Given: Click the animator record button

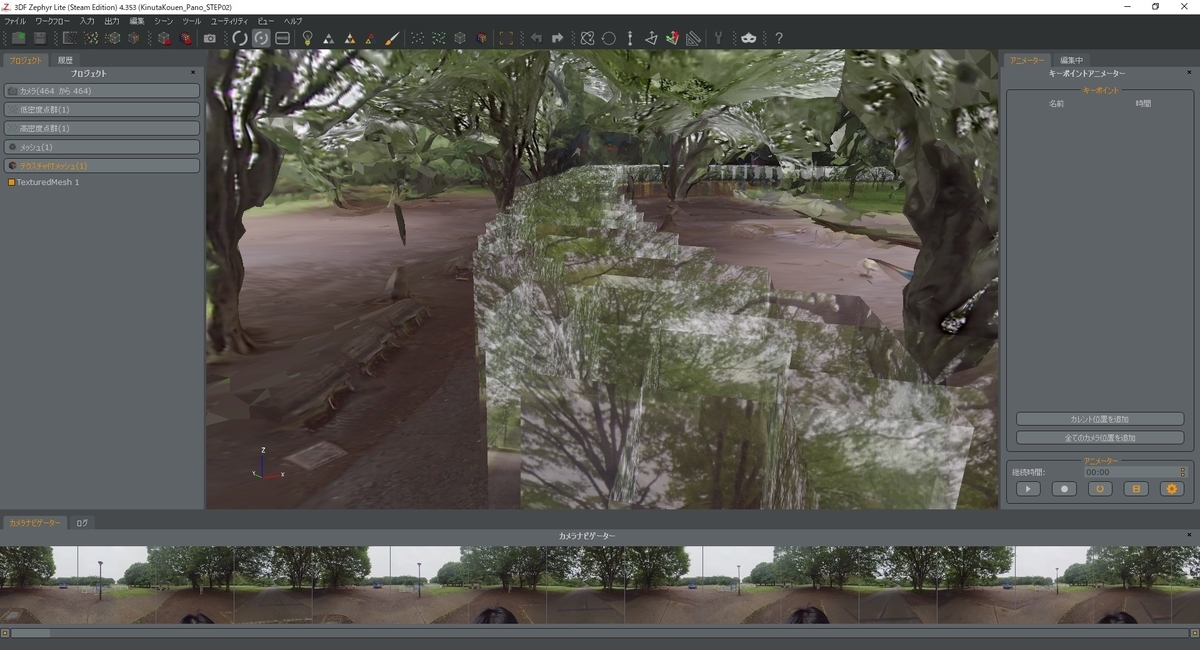Looking at the screenshot, I should coord(1064,489).
